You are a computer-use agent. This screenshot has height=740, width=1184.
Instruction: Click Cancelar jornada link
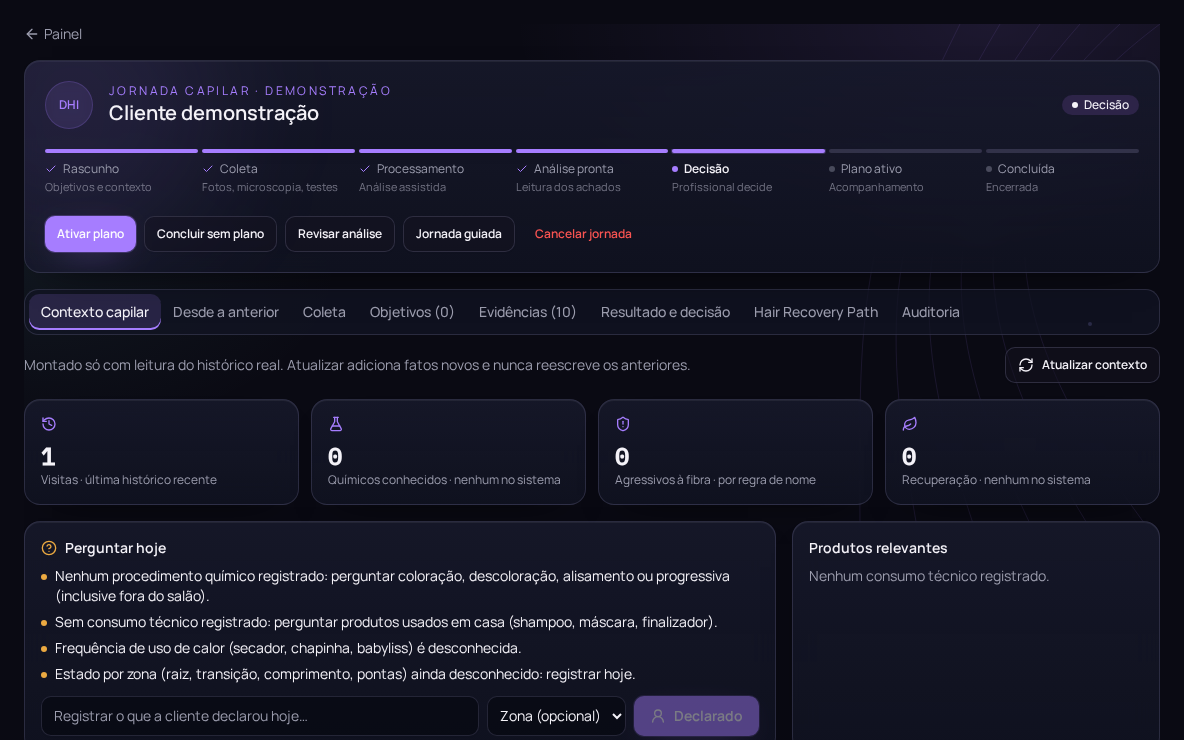click(583, 234)
